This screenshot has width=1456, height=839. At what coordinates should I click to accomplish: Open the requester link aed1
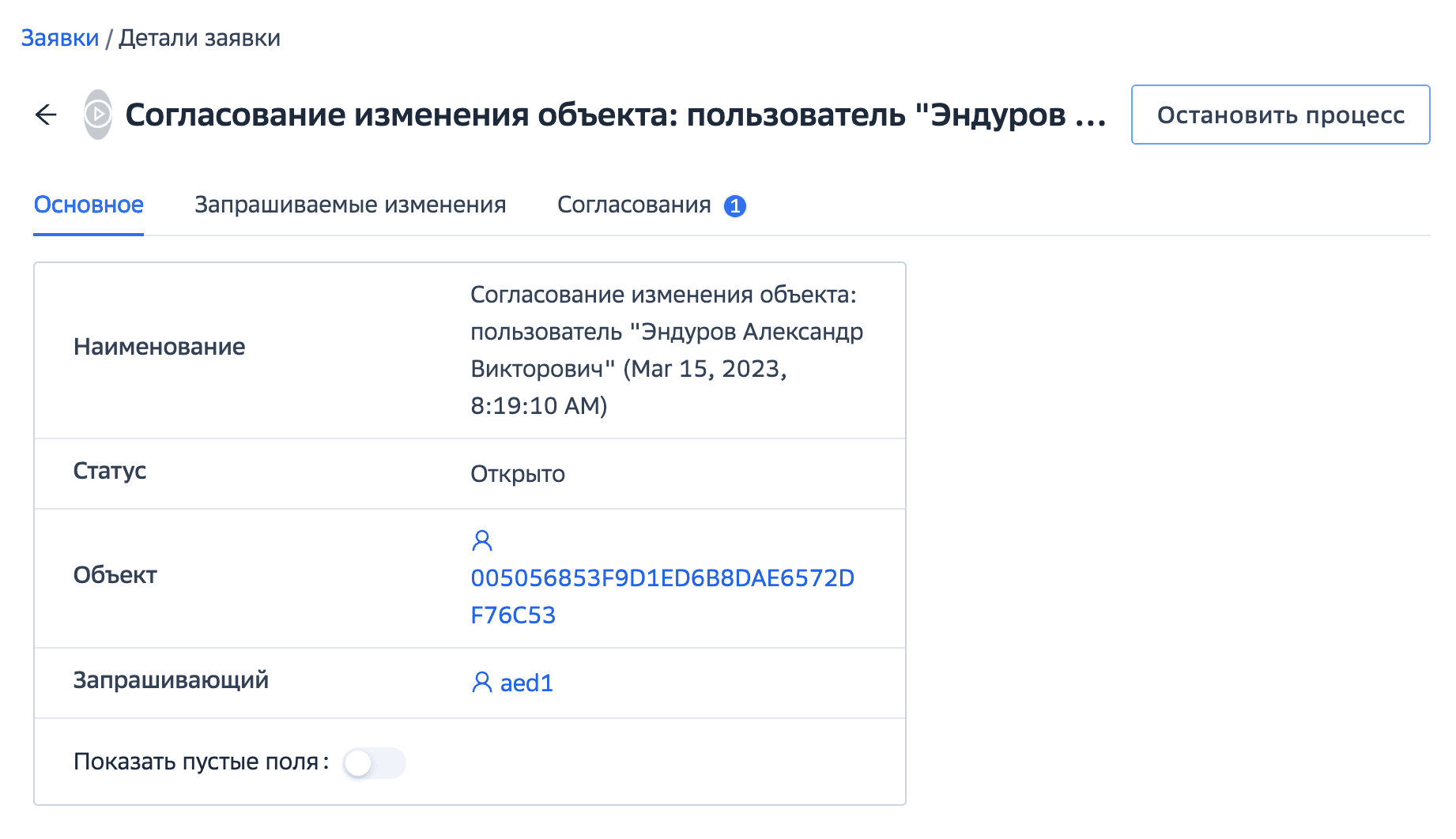tap(526, 683)
